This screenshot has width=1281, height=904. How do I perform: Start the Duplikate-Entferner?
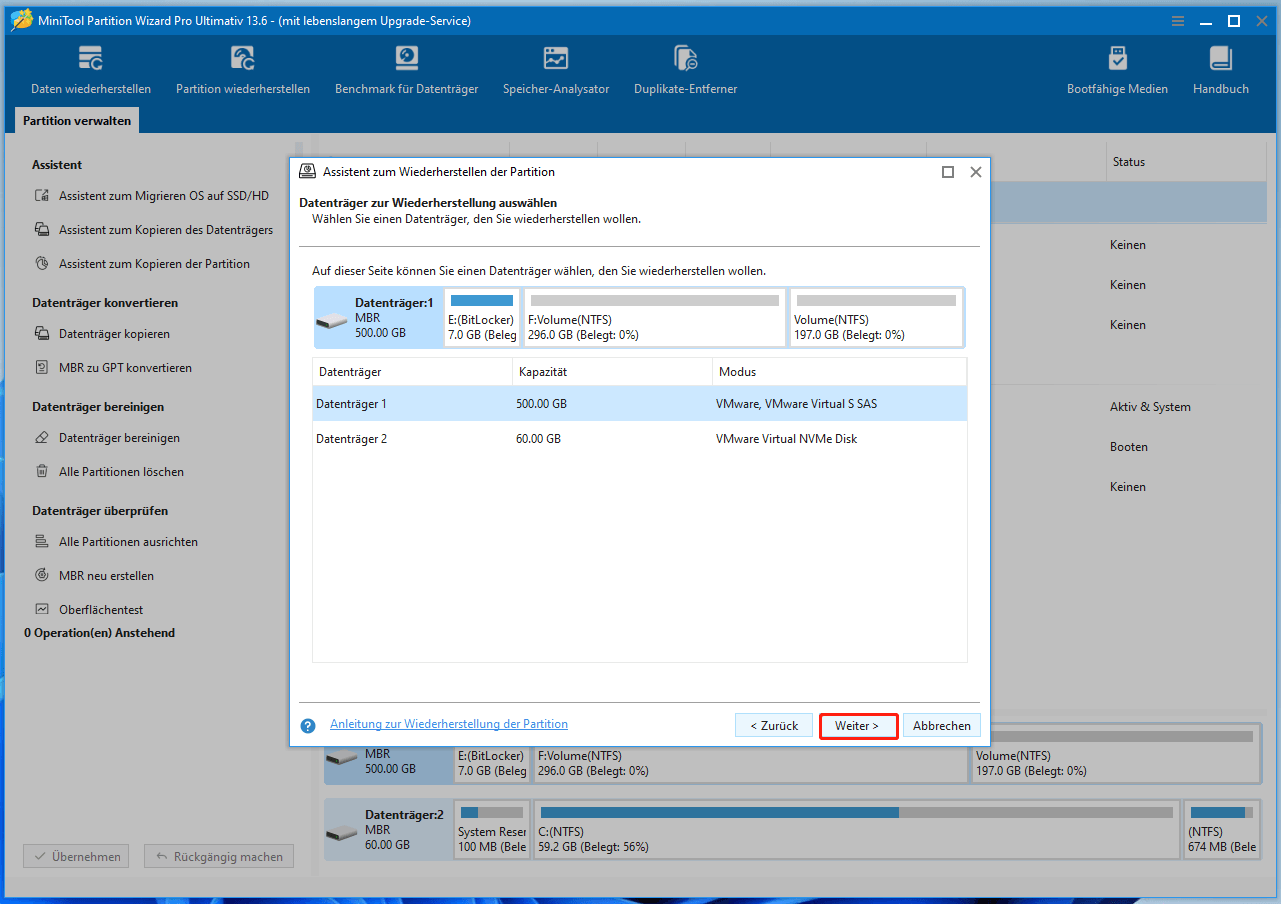click(x=685, y=68)
